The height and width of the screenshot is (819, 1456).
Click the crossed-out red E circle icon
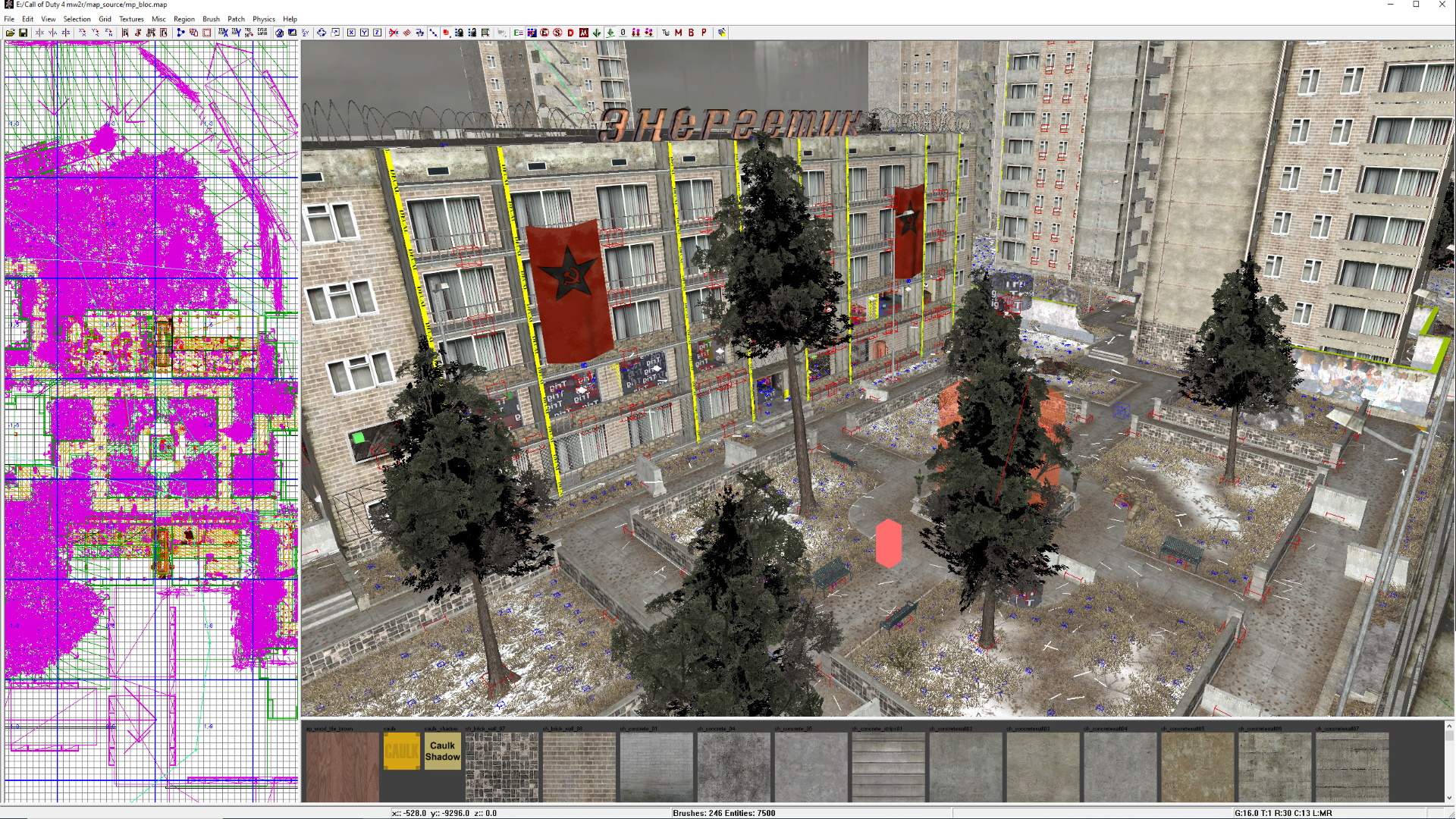(544, 33)
